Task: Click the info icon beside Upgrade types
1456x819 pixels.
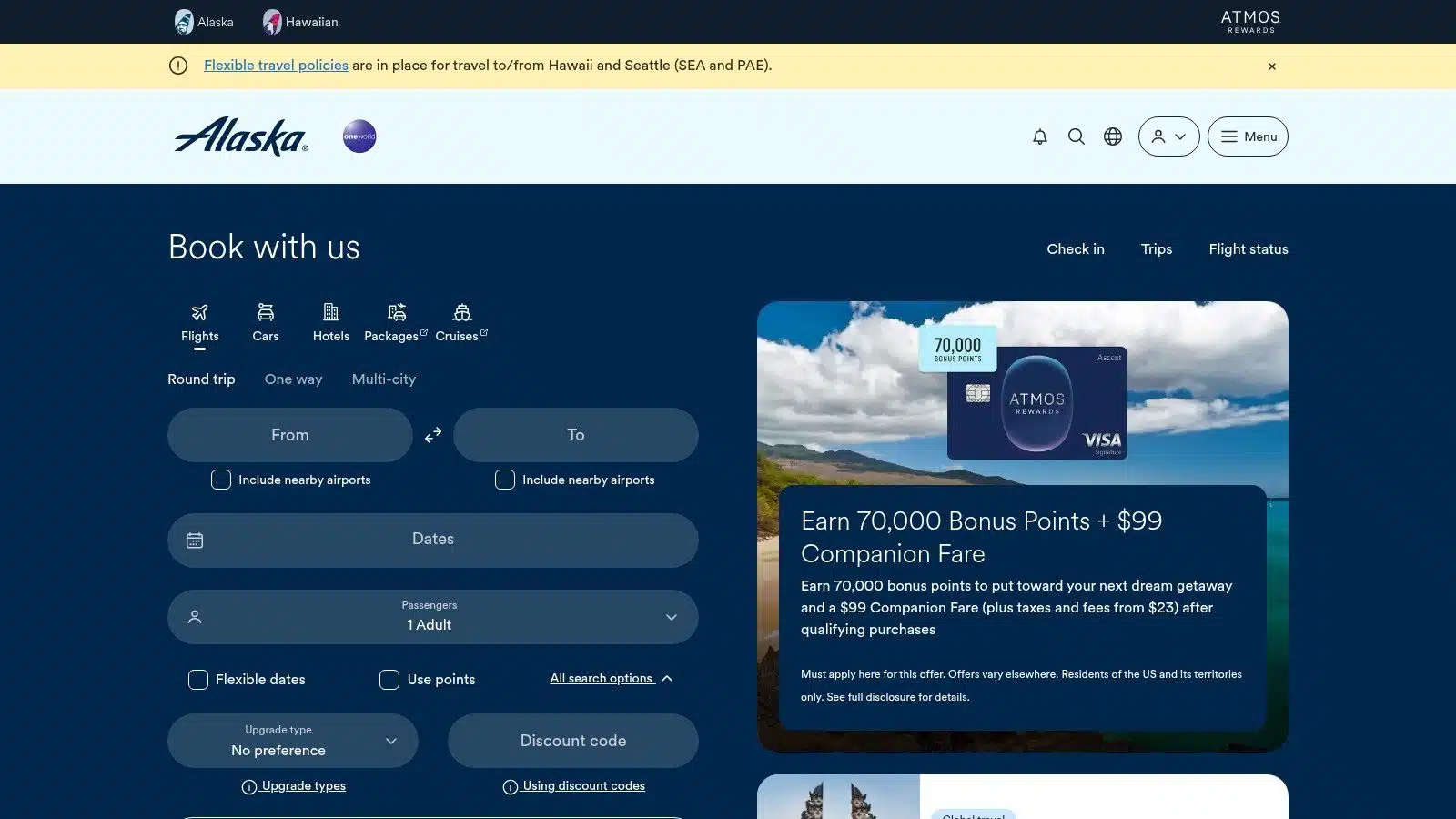Action: coord(248,787)
